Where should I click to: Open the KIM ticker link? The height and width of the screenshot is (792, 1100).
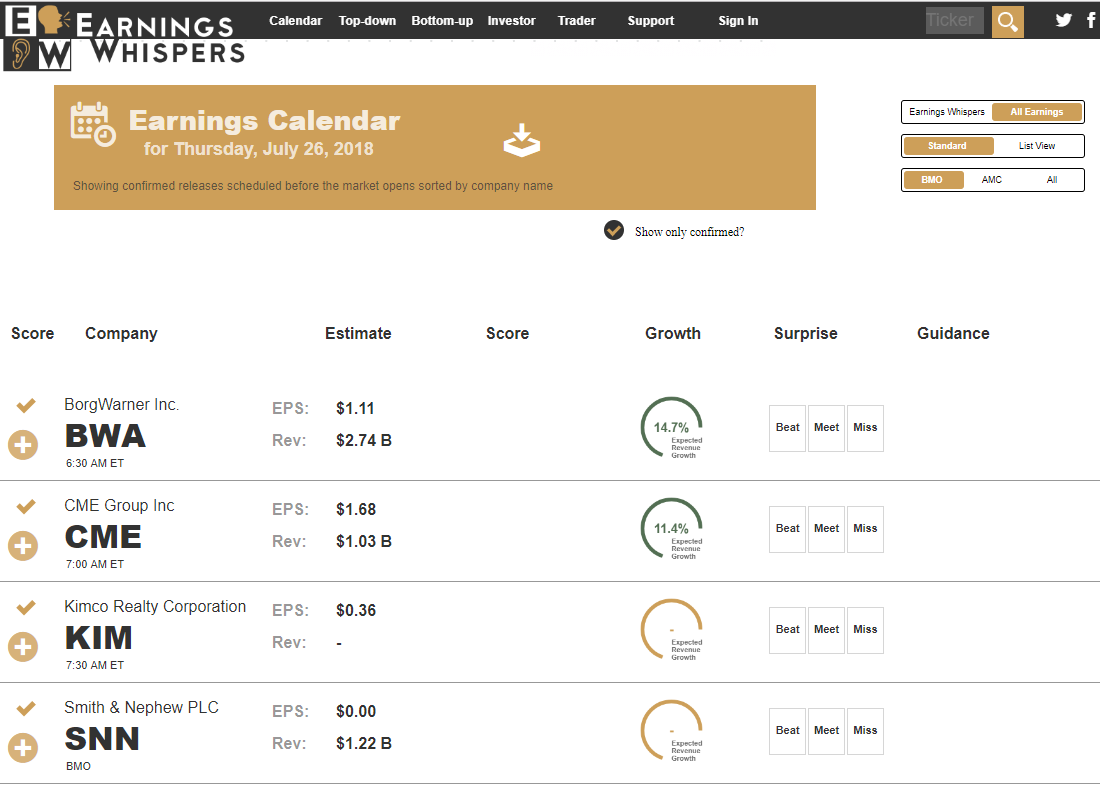coord(99,638)
